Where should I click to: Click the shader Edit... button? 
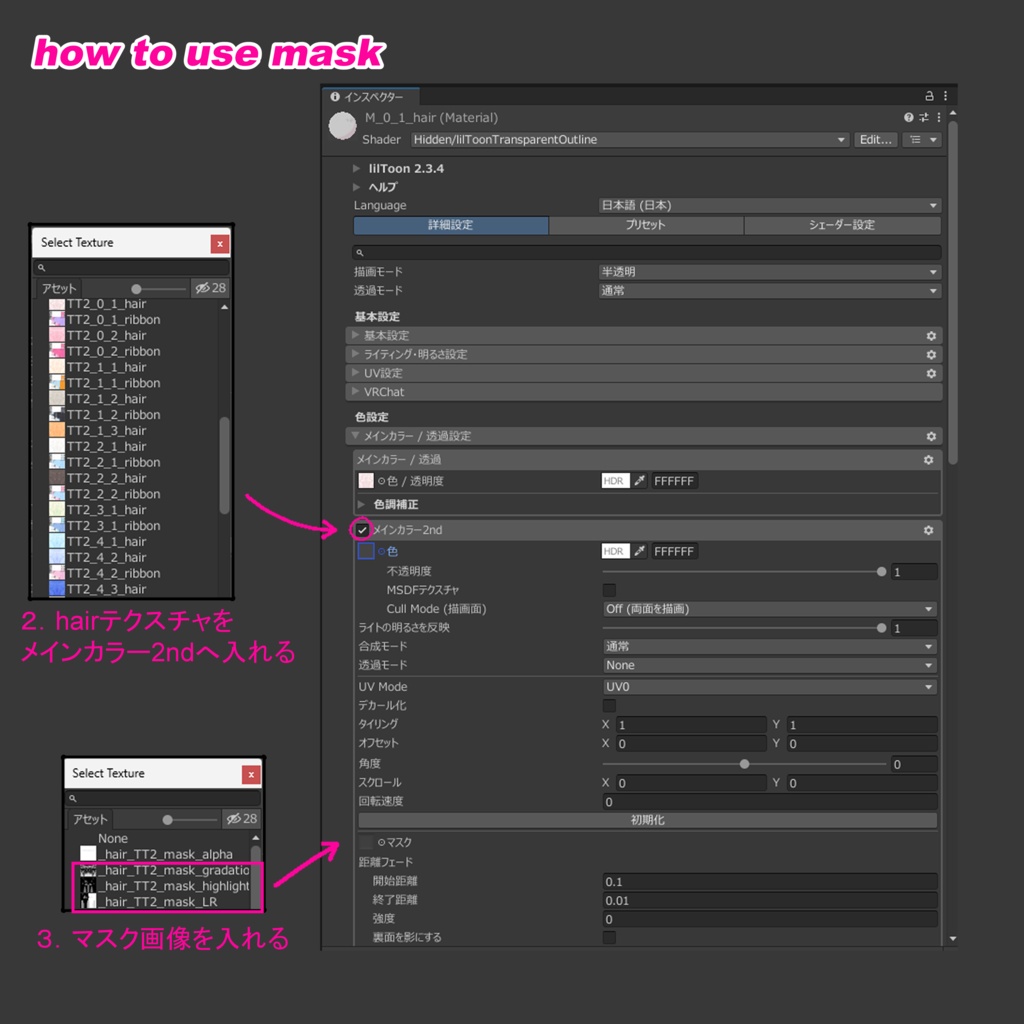coord(875,140)
